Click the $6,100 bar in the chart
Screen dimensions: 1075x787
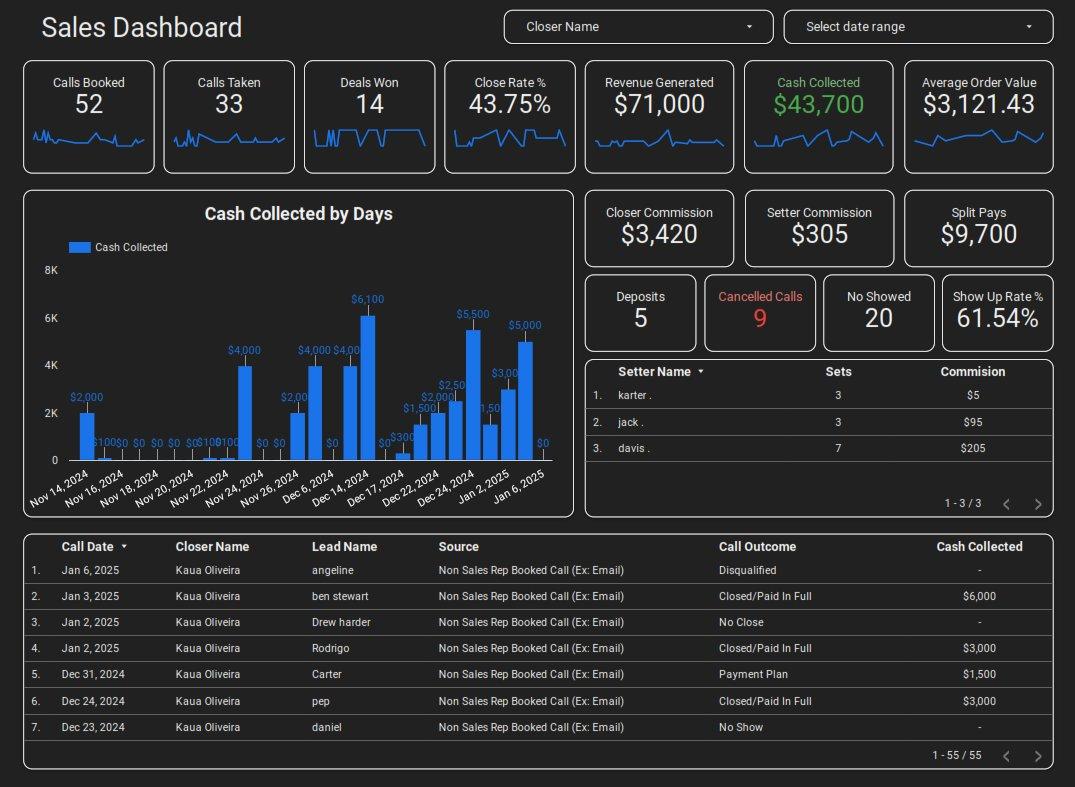pos(367,387)
